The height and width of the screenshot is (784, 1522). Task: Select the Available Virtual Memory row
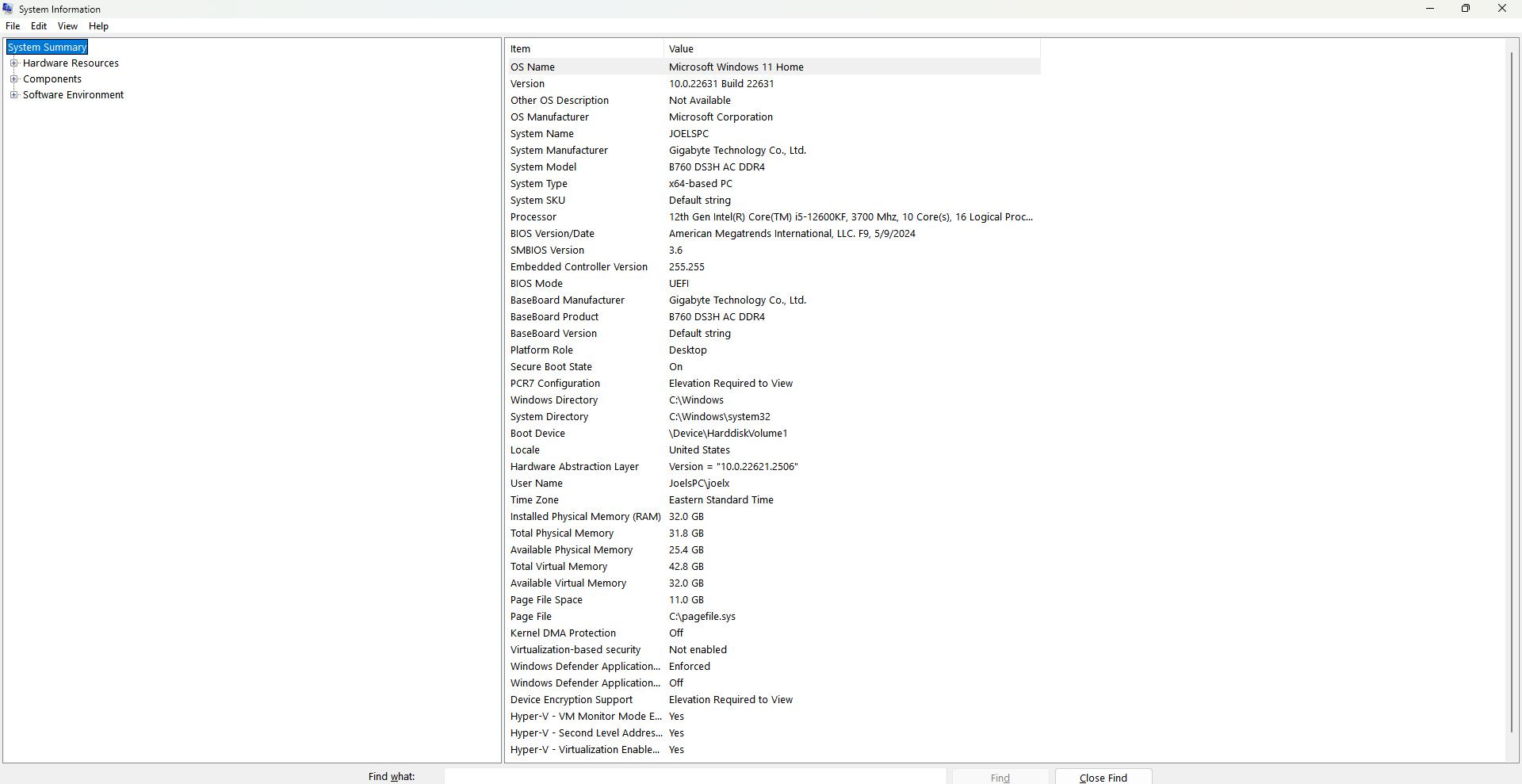click(x=774, y=583)
